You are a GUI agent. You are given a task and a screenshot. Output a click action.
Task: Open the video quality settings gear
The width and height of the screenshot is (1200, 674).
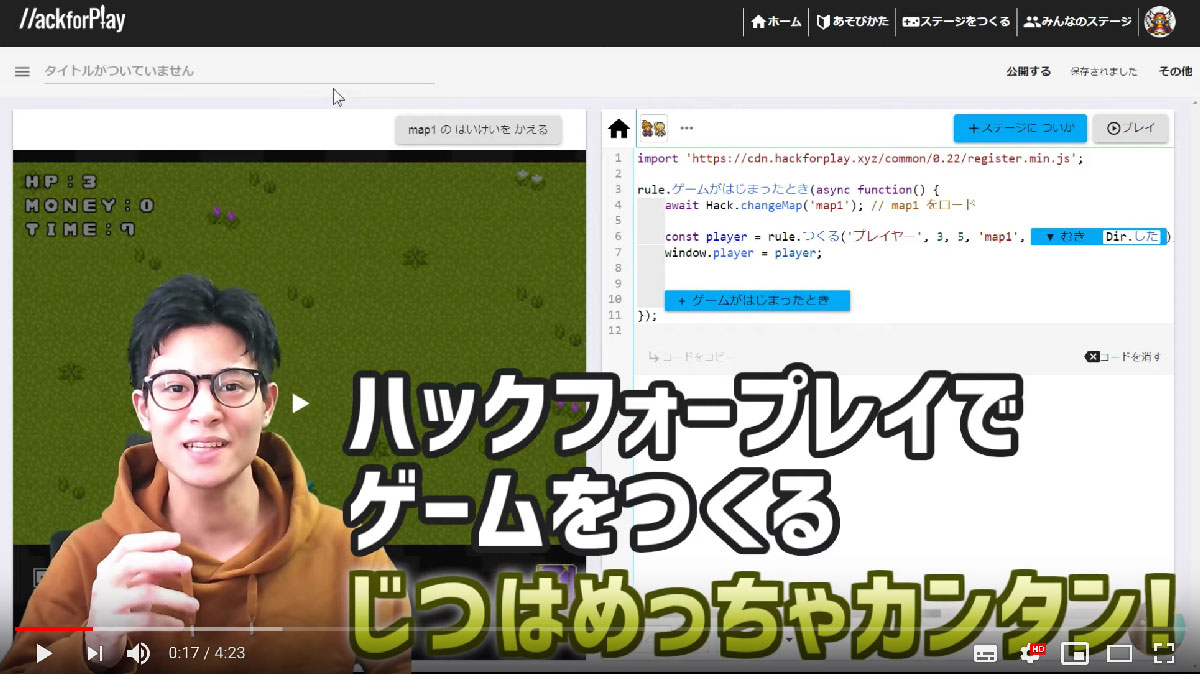pyautogui.click(x=1030, y=653)
